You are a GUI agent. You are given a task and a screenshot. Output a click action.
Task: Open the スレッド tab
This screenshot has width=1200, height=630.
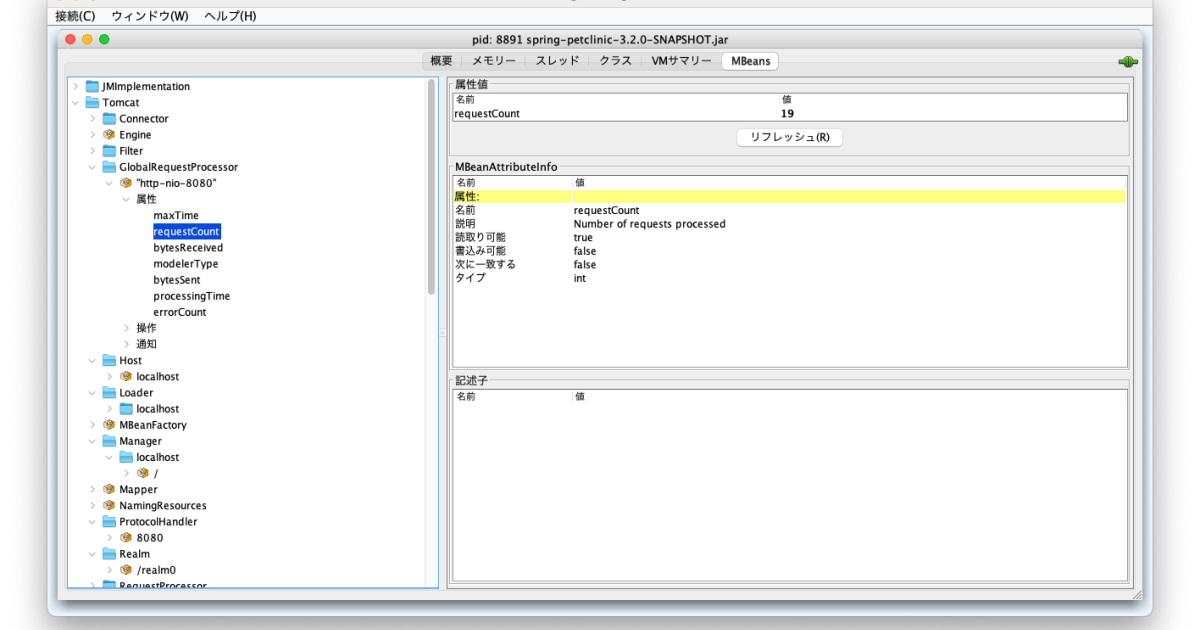pos(557,61)
